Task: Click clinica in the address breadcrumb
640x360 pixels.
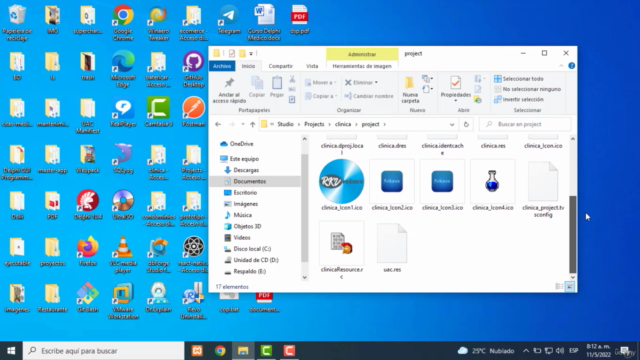Action: (343, 124)
